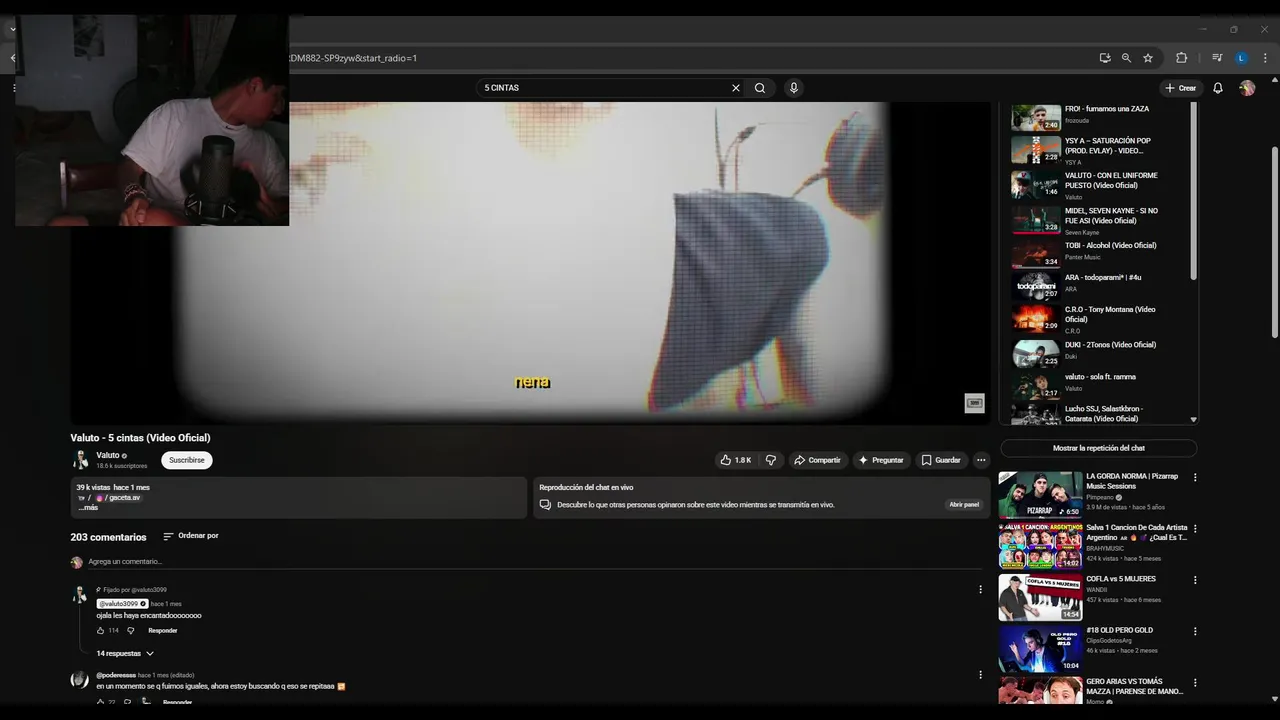The height and width of the screenshot is (720, 1280).
Task: Click the Suscribirse button
Action: (187, 460)
